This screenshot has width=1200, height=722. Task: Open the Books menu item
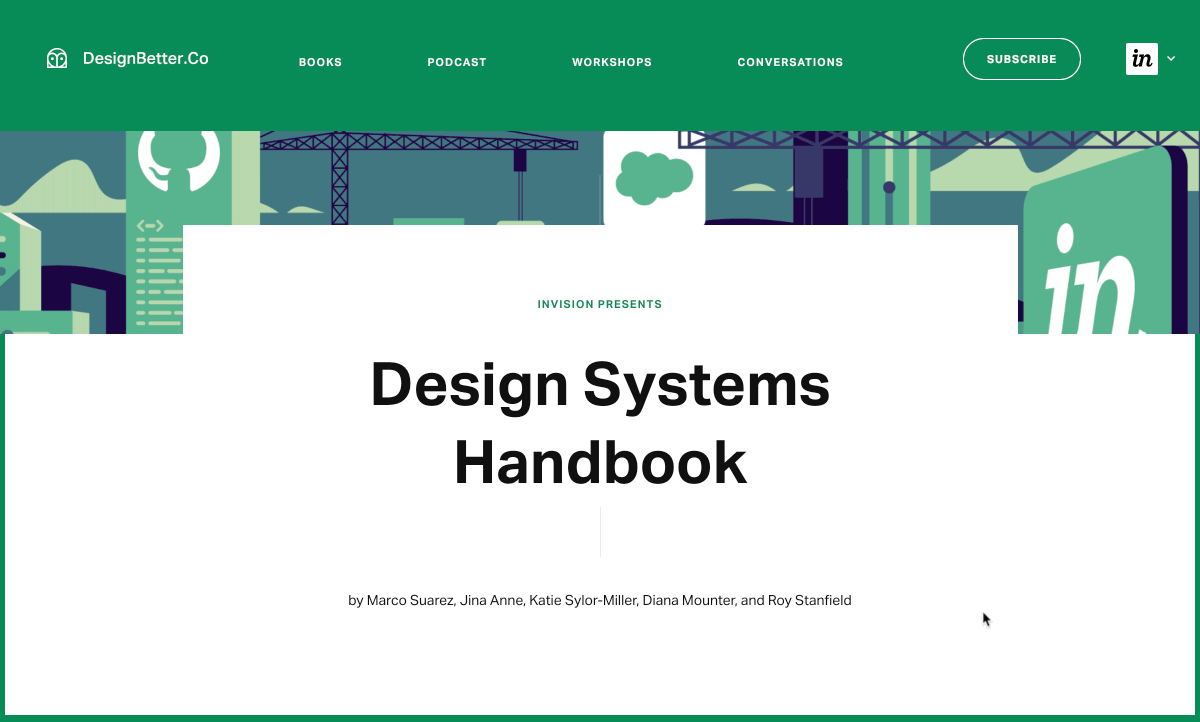pos(320,62)
